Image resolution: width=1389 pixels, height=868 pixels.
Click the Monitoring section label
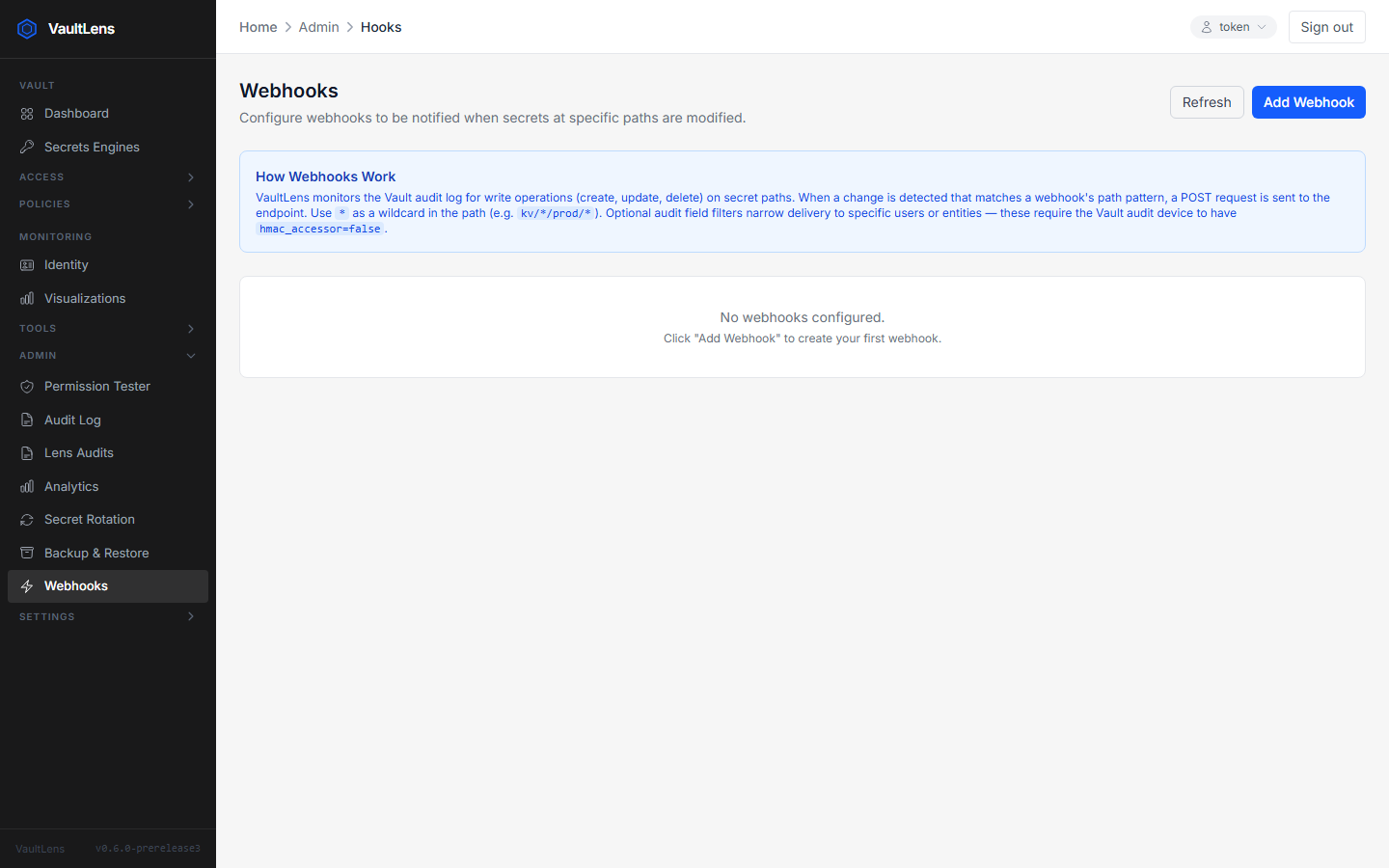pos(56,237)
